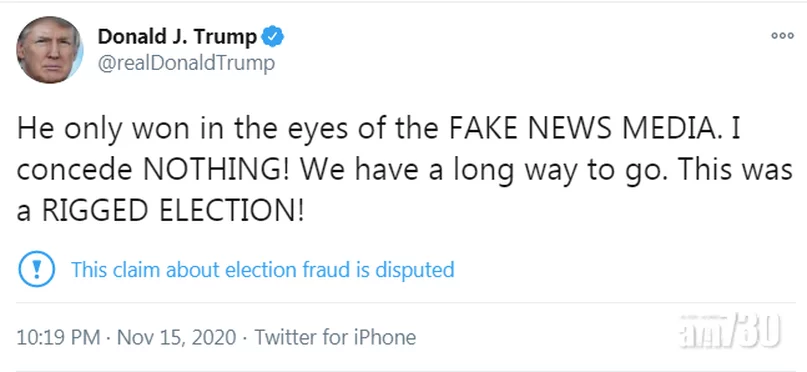Screen dimensions: 807x372
Task: Click the RIGGED ELECTION! text
Action: click(x=172, y=210)
